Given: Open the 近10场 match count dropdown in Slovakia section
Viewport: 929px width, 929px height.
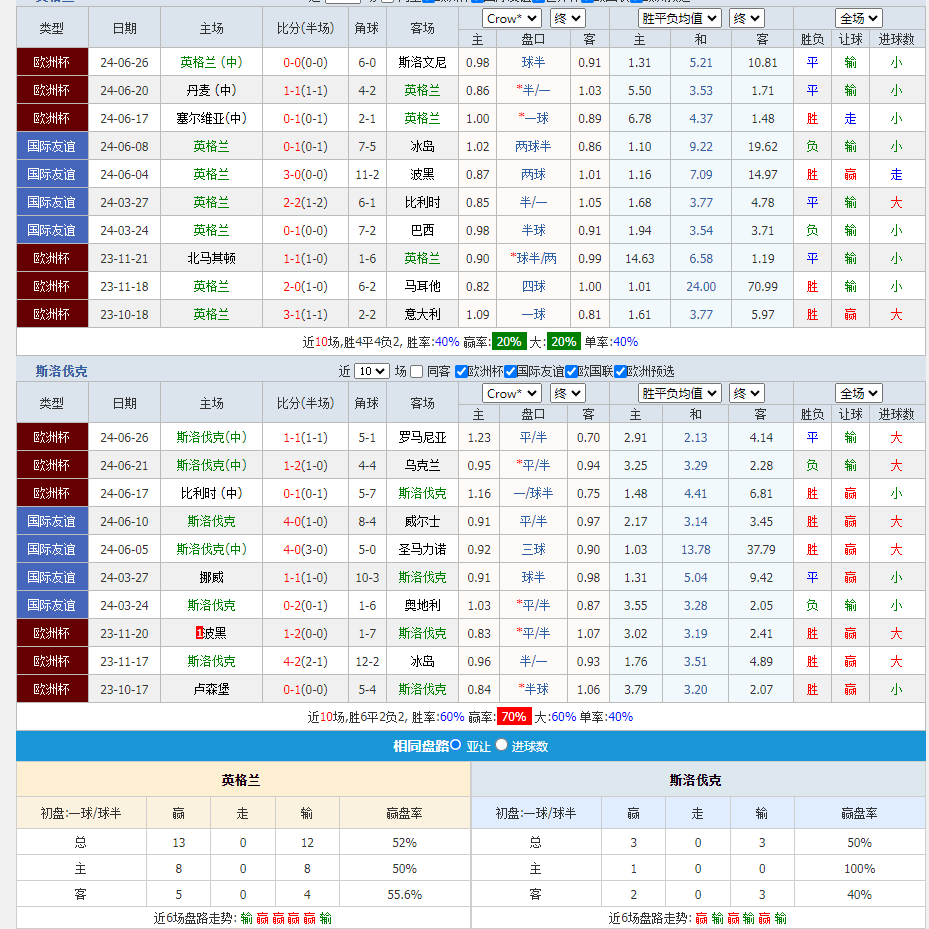Looking at the screenshot, I should coord(373,371).
